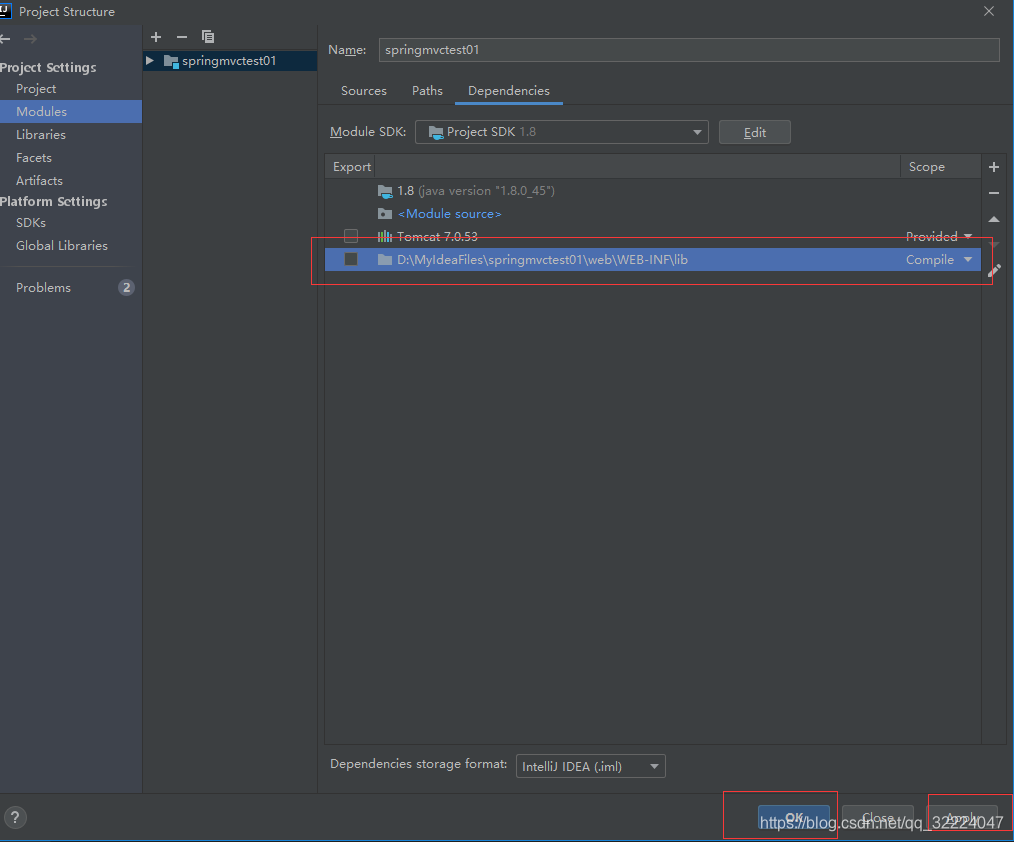Click the OK button

pyautogui.click(x=794, y=817)
